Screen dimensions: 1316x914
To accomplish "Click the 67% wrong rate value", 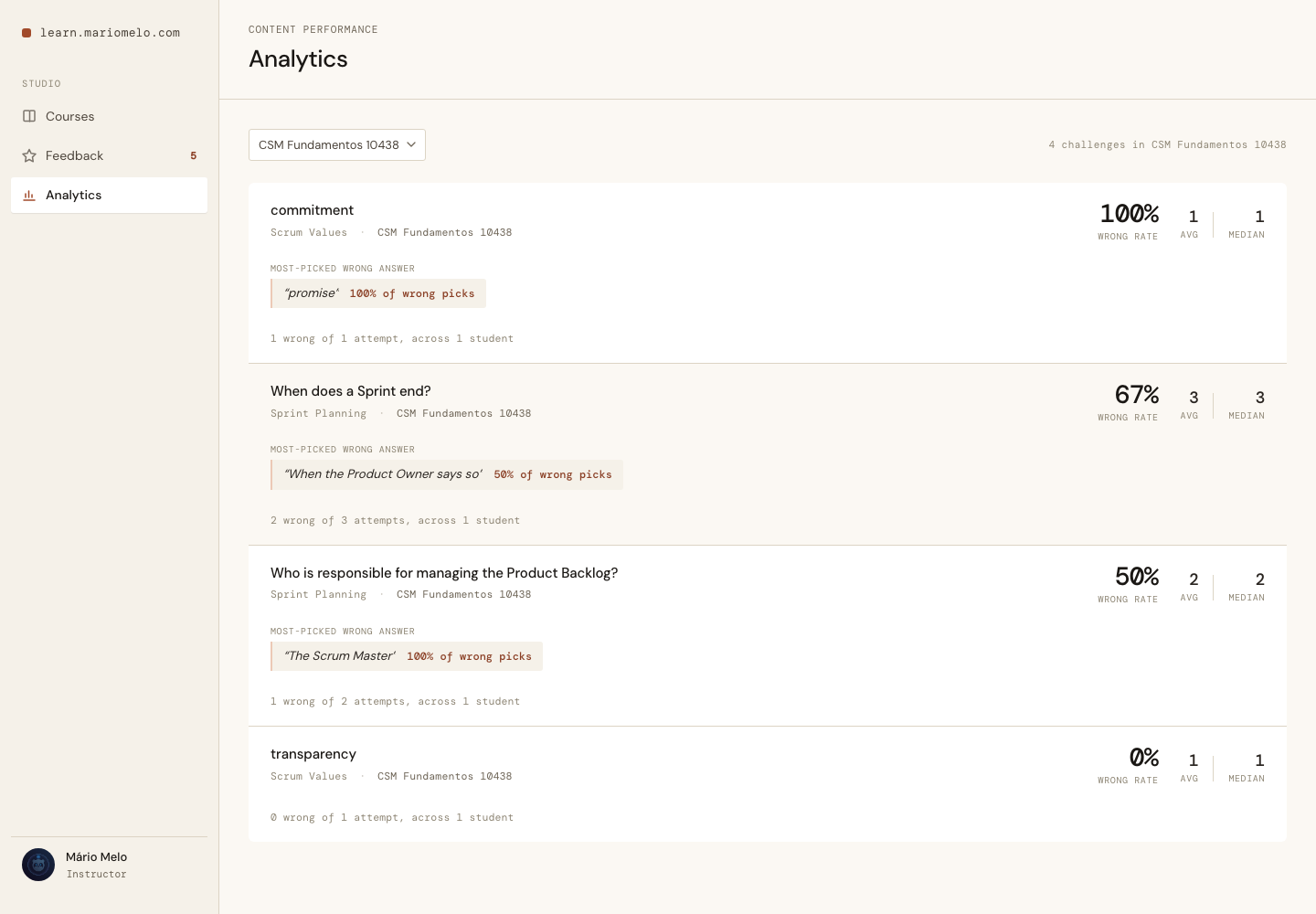I will [1137, 395].
